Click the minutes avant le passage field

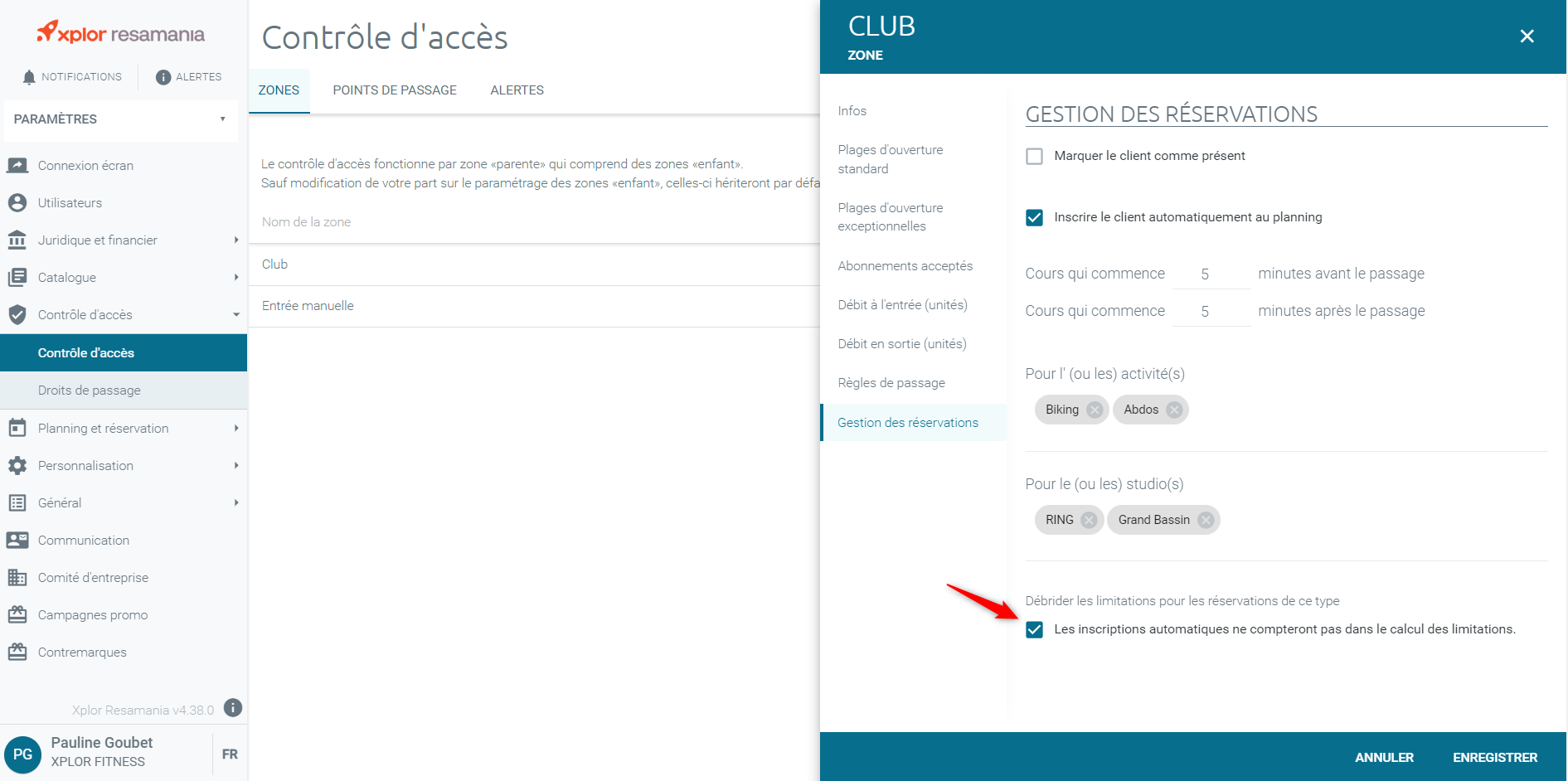[1211, 274]
